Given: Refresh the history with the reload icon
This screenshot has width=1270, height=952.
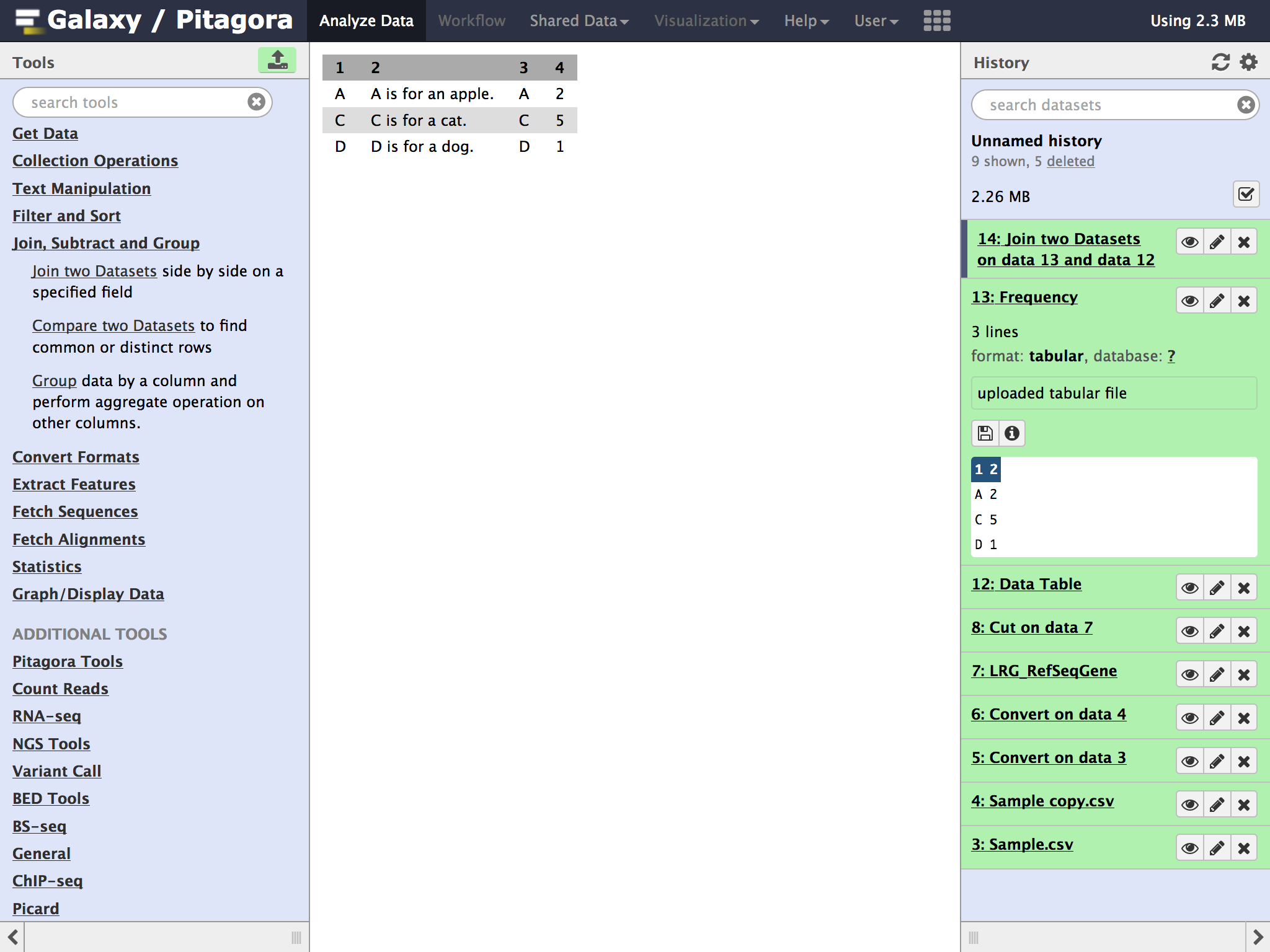Looking at the screenshot, I should click(x=1220, y=62).
